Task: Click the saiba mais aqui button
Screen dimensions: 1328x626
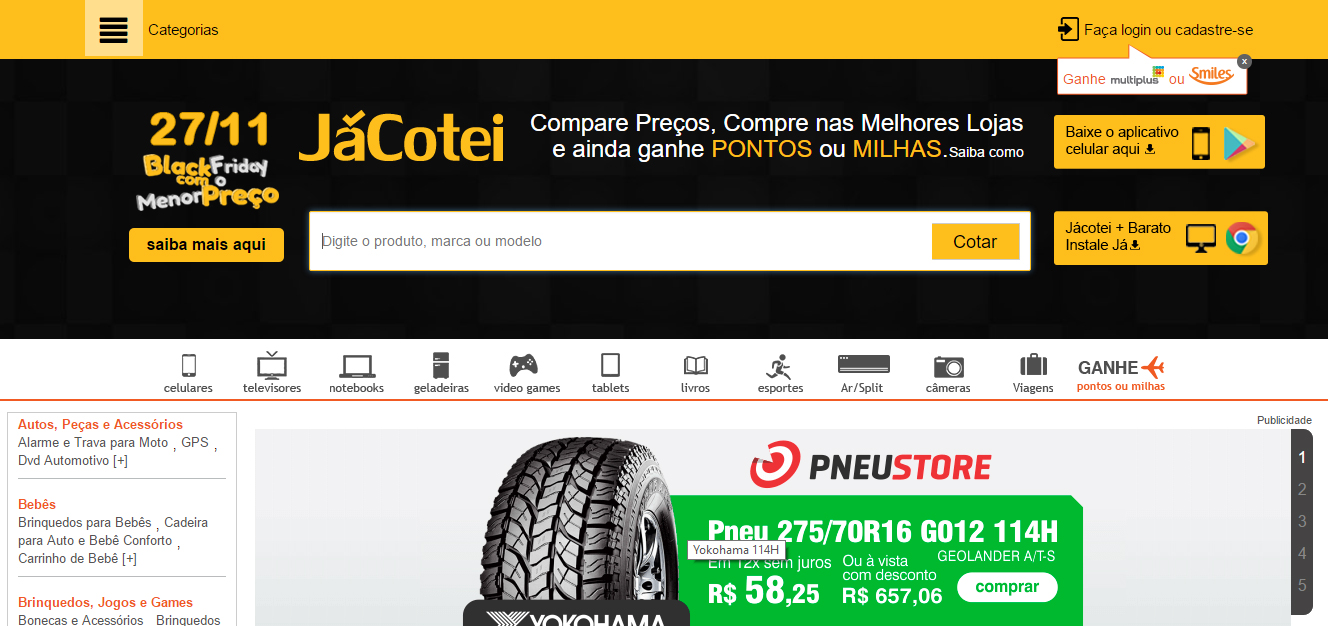Action: coord(206,245)
